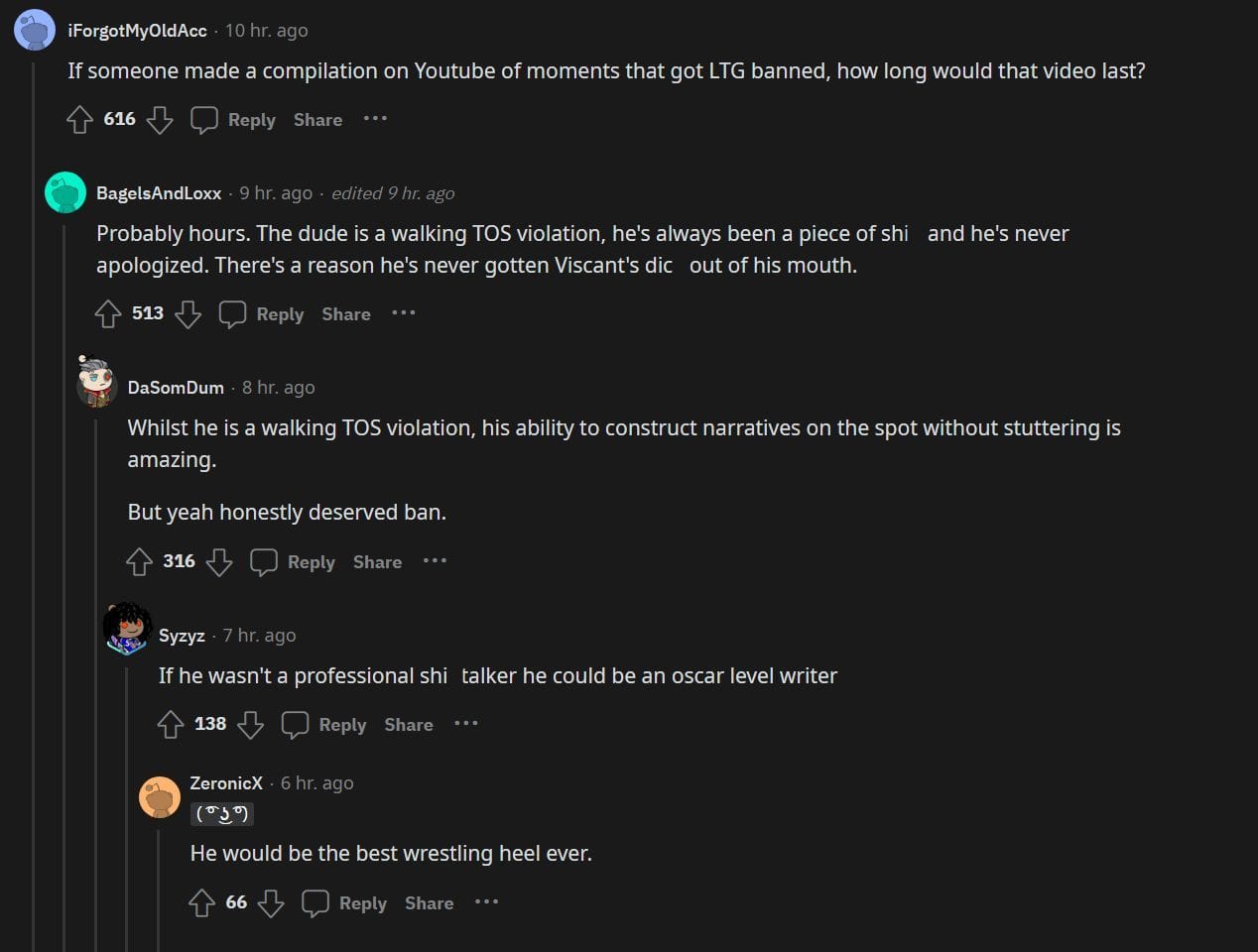The image size is (1258, 952).
Task: Collapse the thread using the vertical line
Action: 33,496
